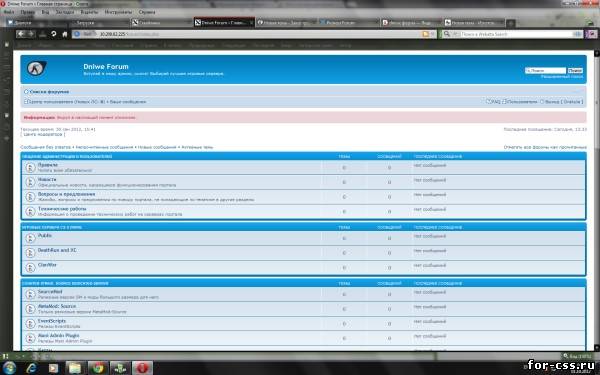Open the MetaMod: Source forum link

tap(57, 306)
